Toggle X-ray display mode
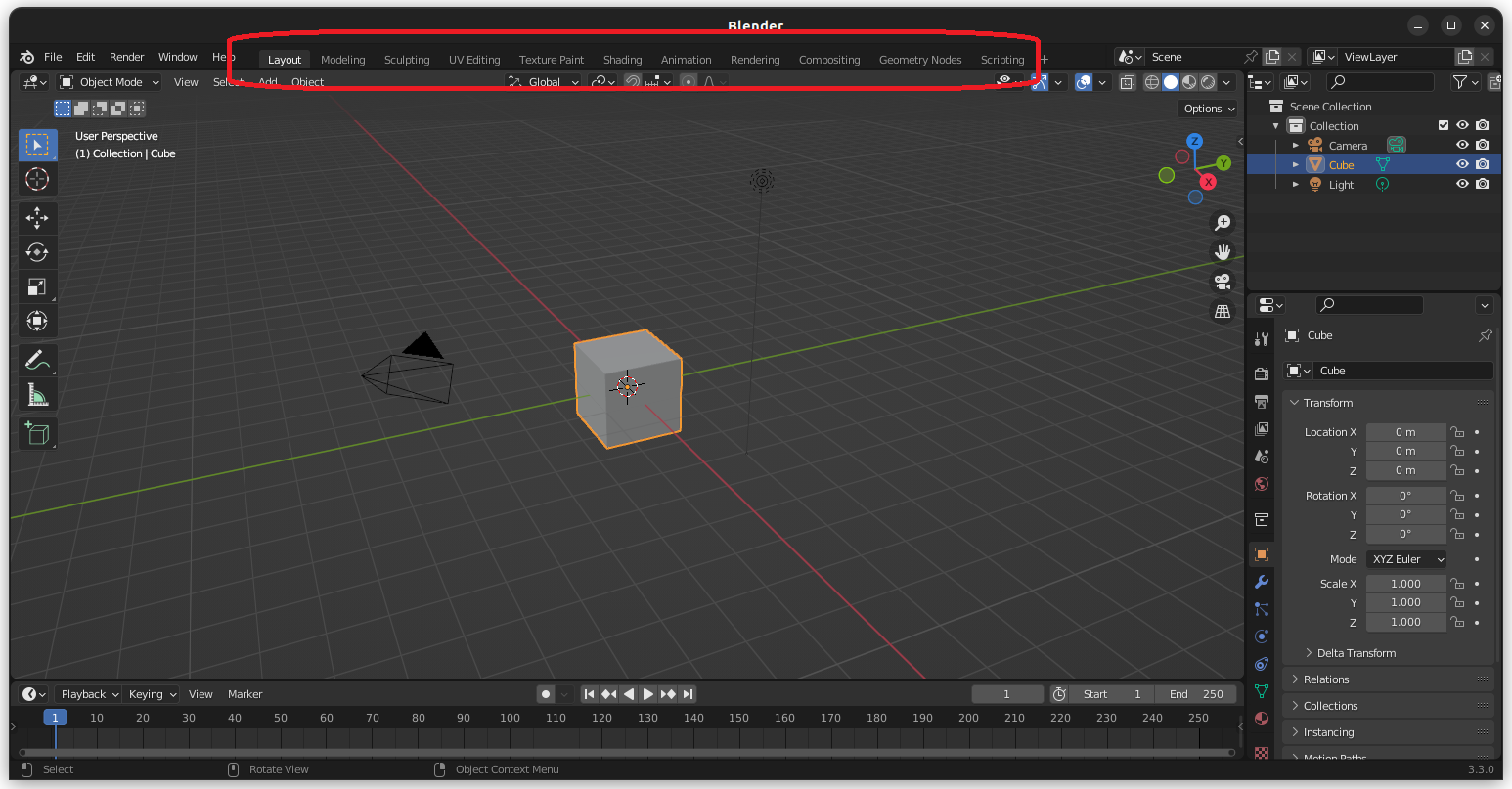1512x789 pixels. tap(1127, 82)
